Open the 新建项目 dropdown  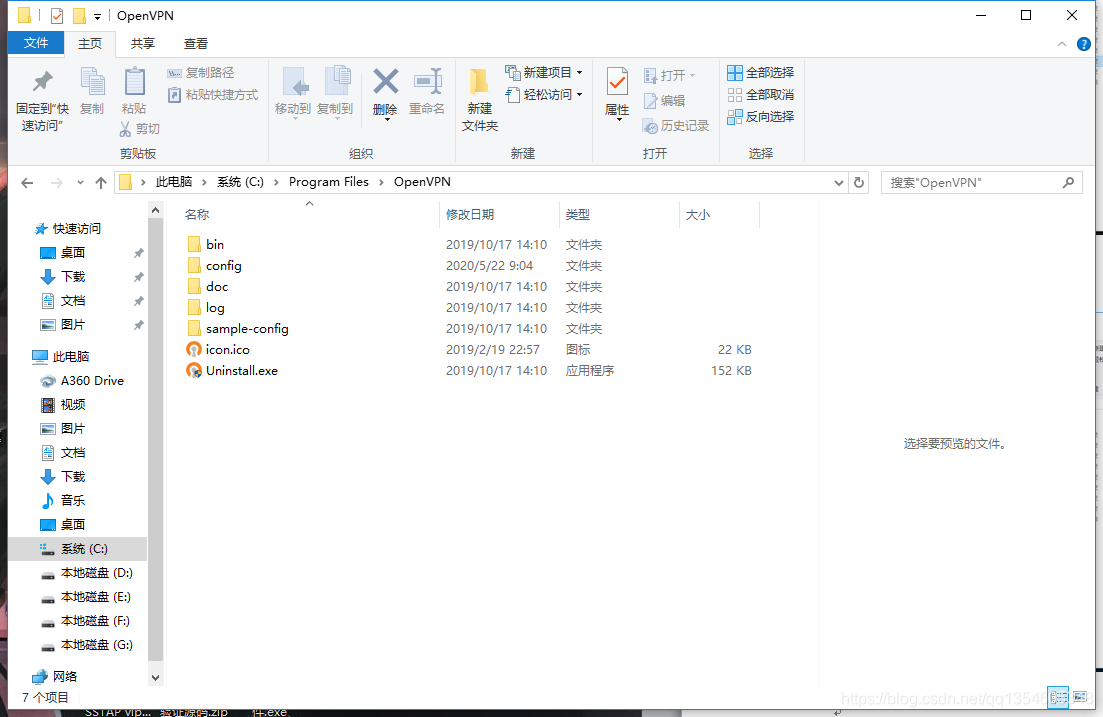point(544,72)
